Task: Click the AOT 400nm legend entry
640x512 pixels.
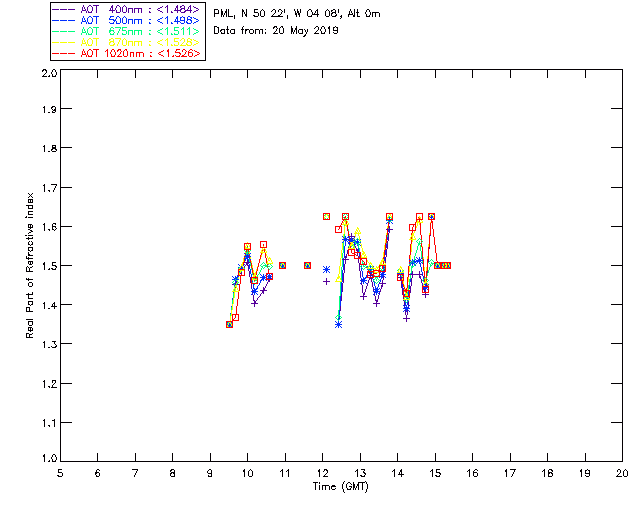Action: point(126,9)
